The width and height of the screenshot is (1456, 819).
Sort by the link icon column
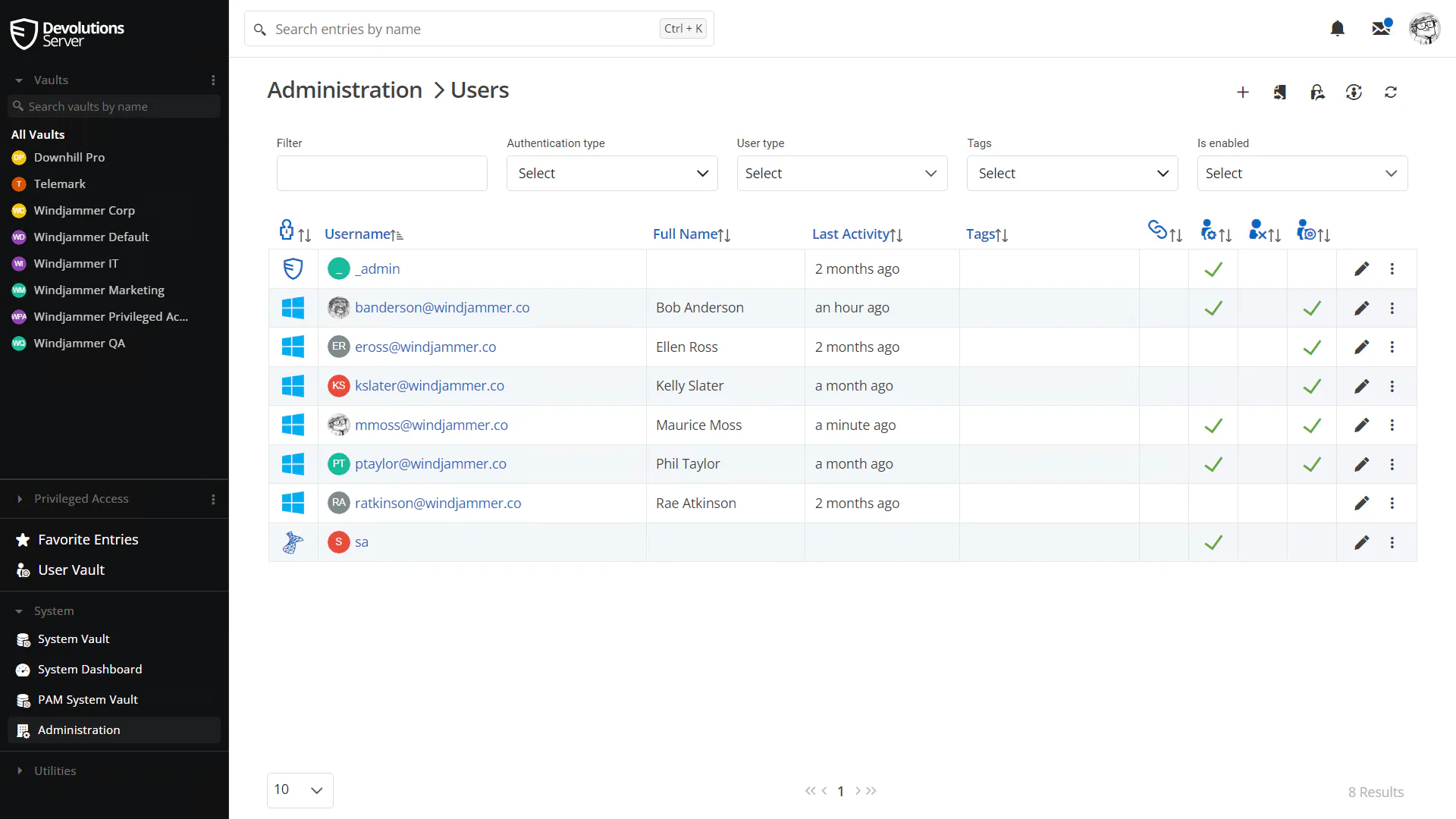tap(1165, 231)
